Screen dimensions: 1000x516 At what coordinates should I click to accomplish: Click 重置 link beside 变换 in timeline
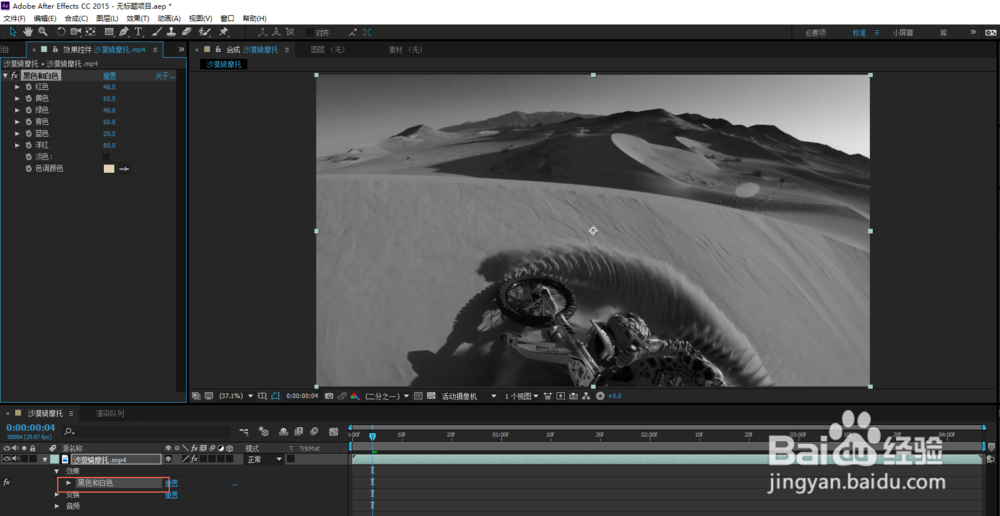point(172,494)
